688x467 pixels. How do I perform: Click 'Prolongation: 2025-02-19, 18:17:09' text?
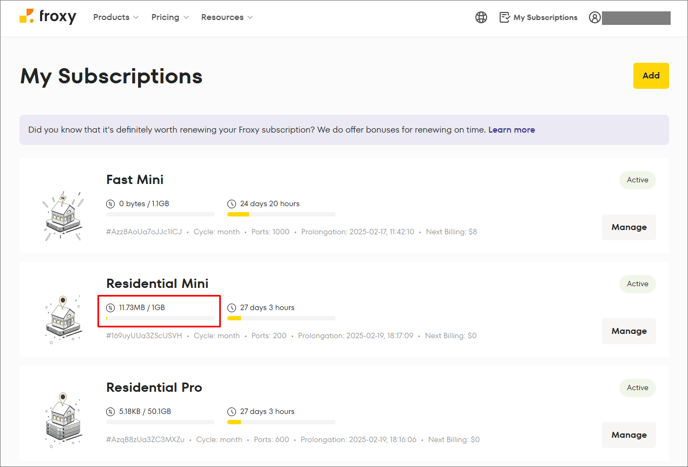pyautogui.click(x=356, y=336)
